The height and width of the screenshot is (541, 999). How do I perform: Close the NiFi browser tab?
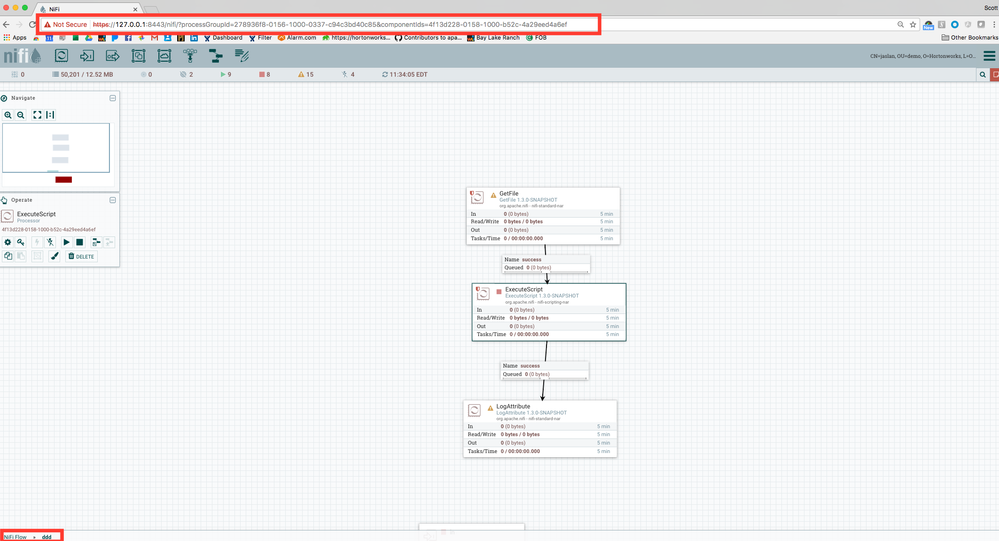(135, 10)
